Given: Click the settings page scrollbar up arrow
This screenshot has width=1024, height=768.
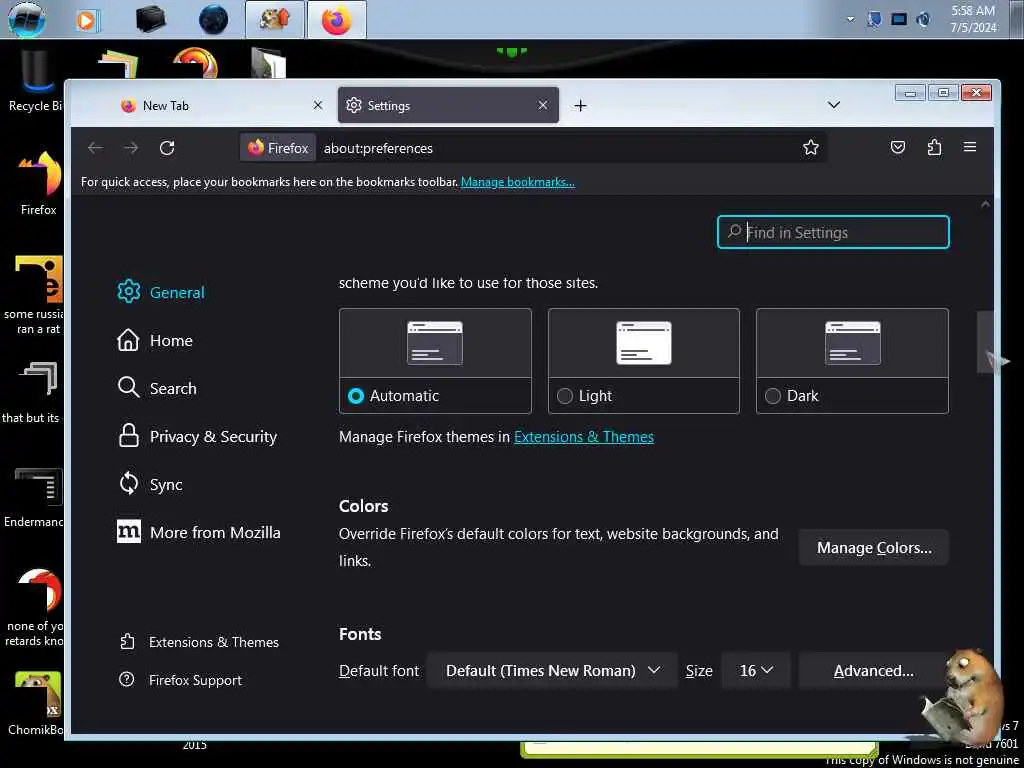Looking at the screenshot, I should point(985,204).
